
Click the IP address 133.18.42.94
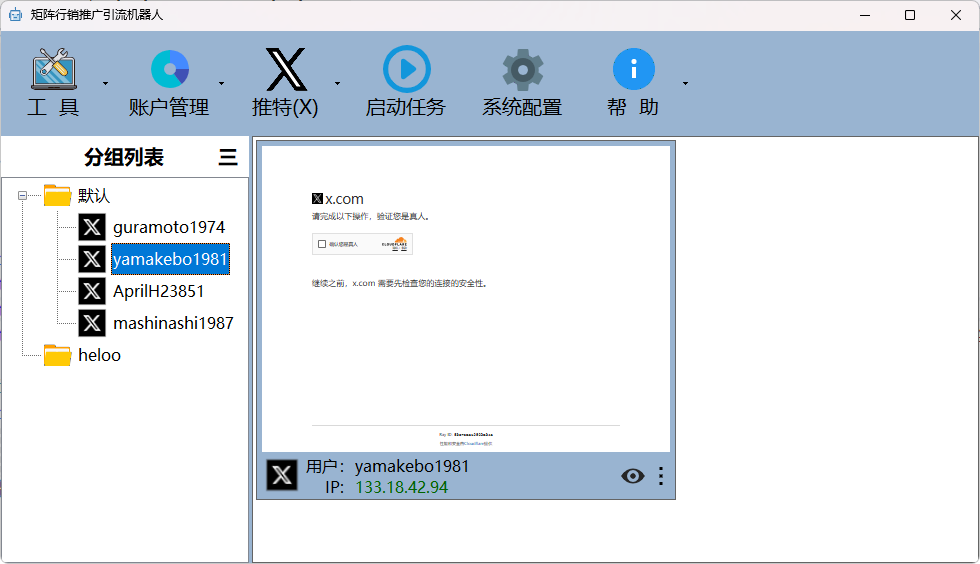[402, 488]
